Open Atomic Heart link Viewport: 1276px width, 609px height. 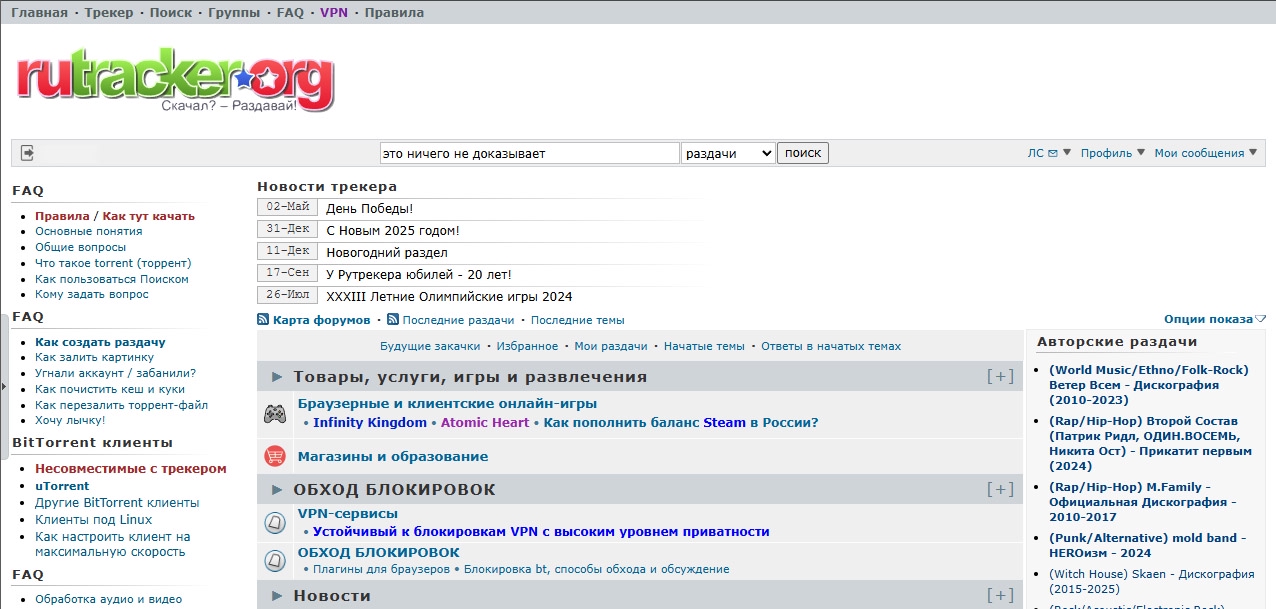click(485, 423)
